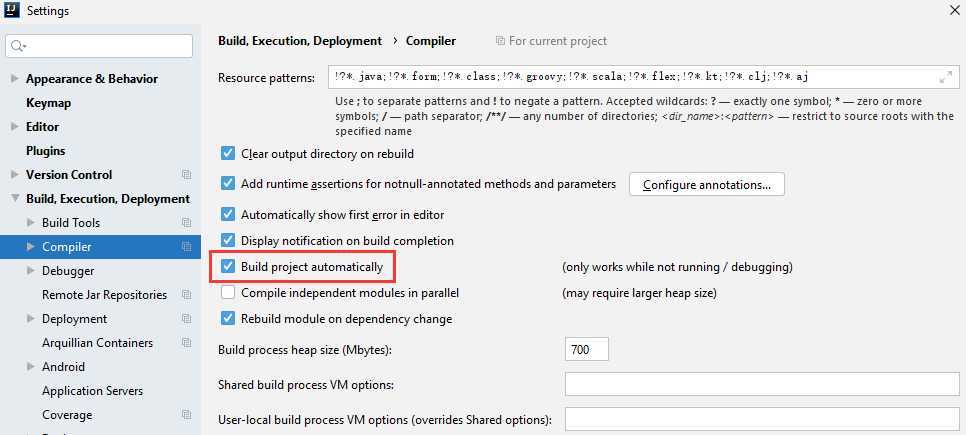Expand the Debugger tree node
Screen dimensions: 966x435
[x=30, y=271]
